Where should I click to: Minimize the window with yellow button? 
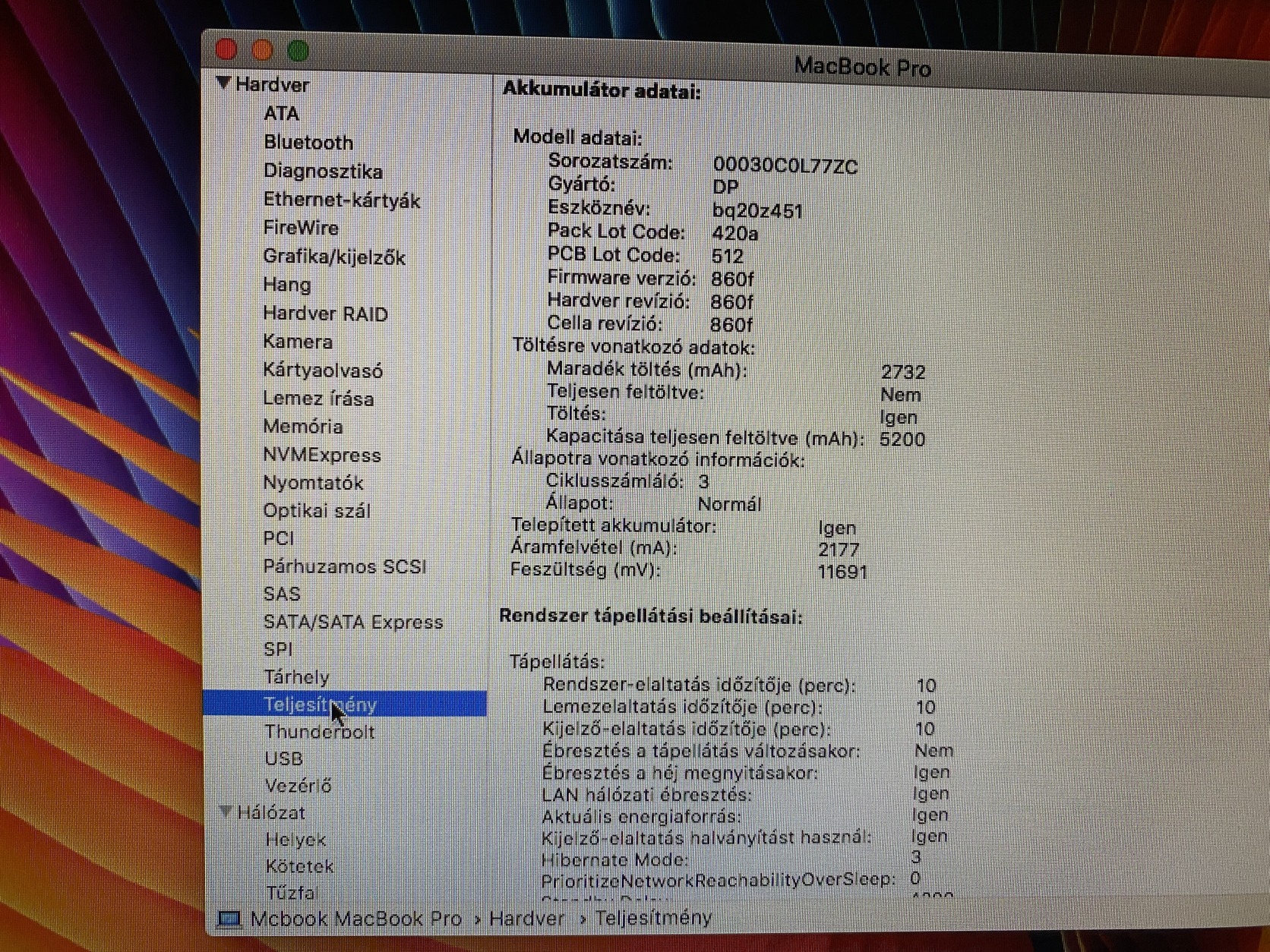262,50
